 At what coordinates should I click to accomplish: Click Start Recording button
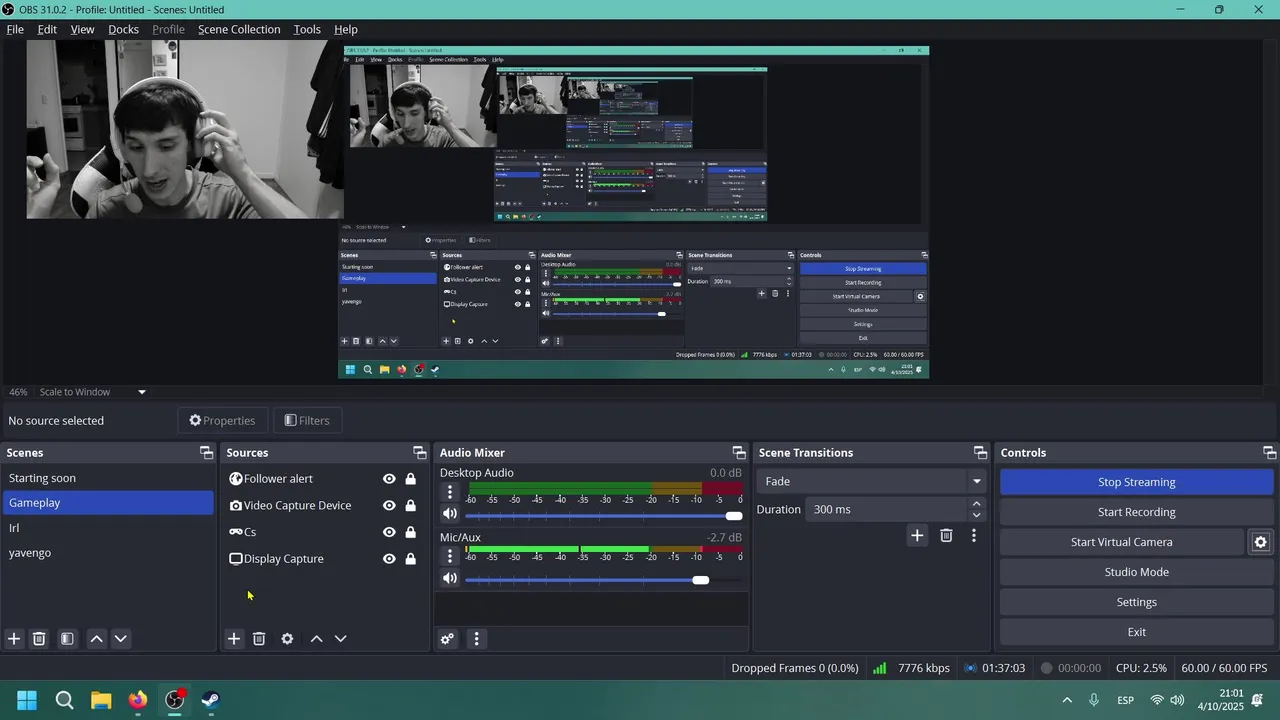click(1137, 512)
